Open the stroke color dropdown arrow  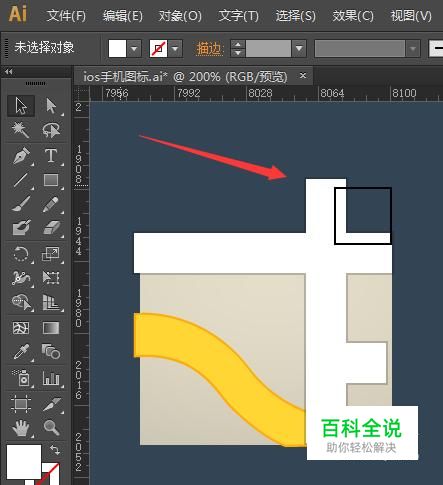[175, 49]
